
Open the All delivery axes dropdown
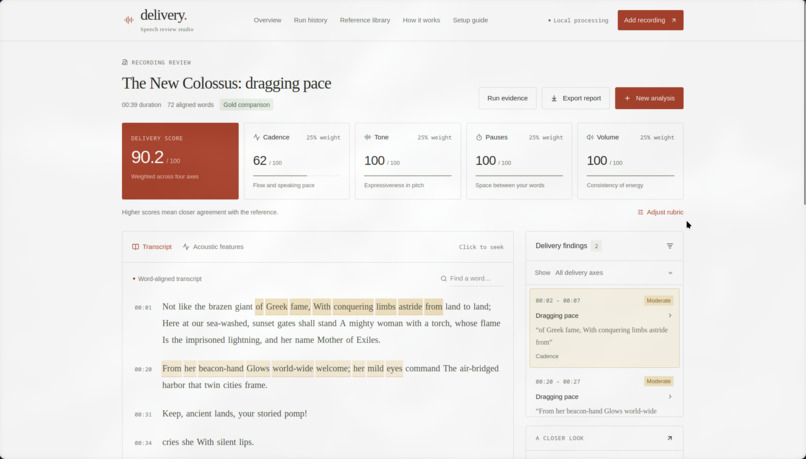[x=604, y=273]
